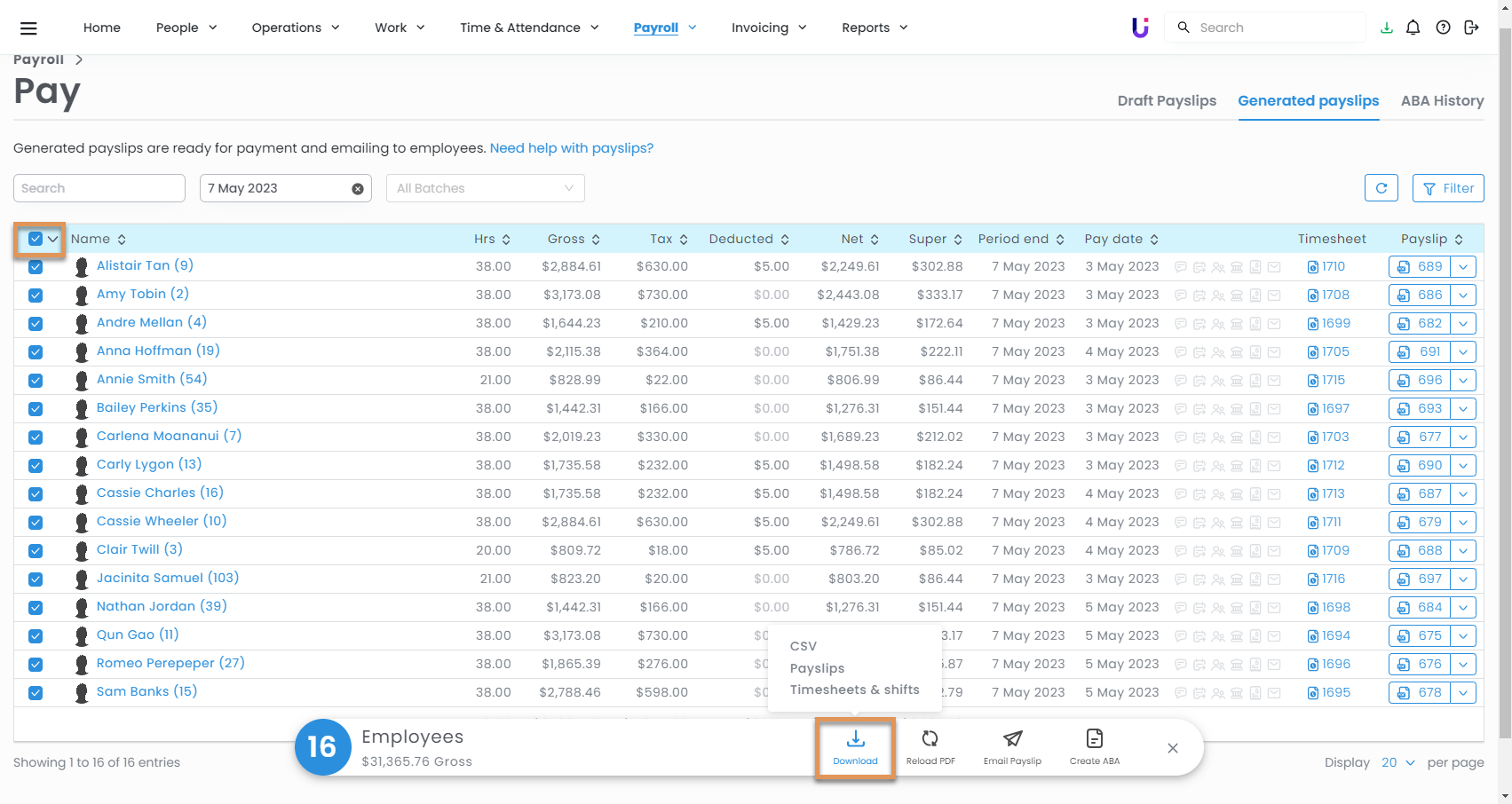The width and height of the screenshot is (1512, 804).
Task: Click the logout icon in the top bar
Action: (x=1471, y=28)
